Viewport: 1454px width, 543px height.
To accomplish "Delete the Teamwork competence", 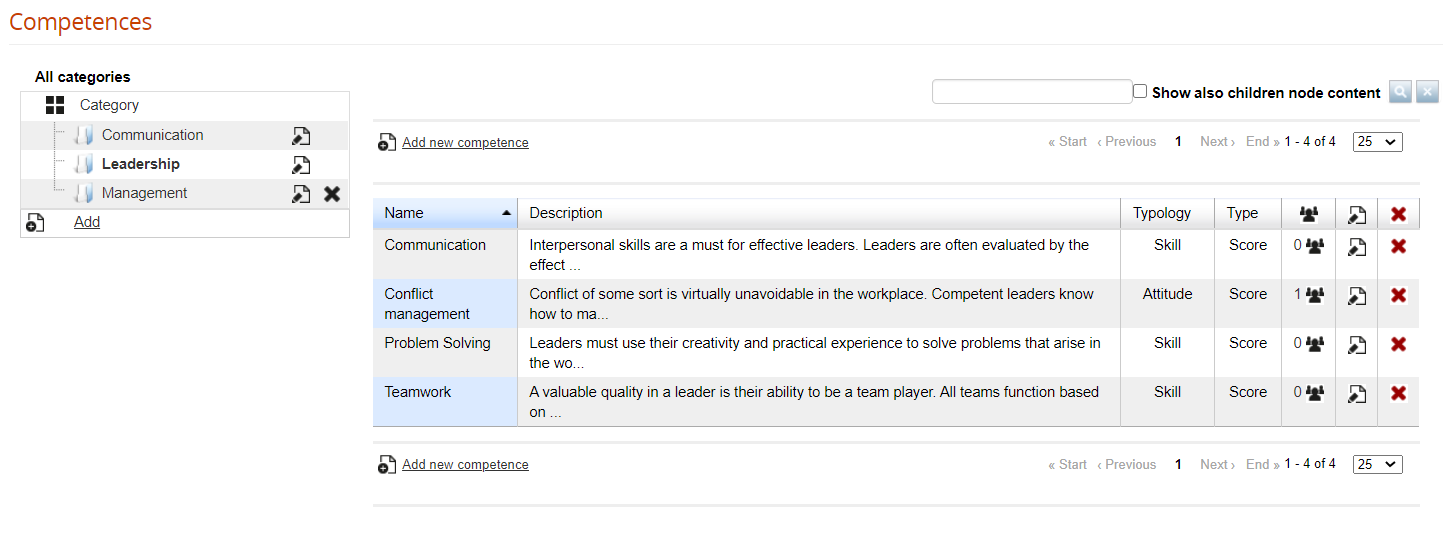I will (1398, 393).
